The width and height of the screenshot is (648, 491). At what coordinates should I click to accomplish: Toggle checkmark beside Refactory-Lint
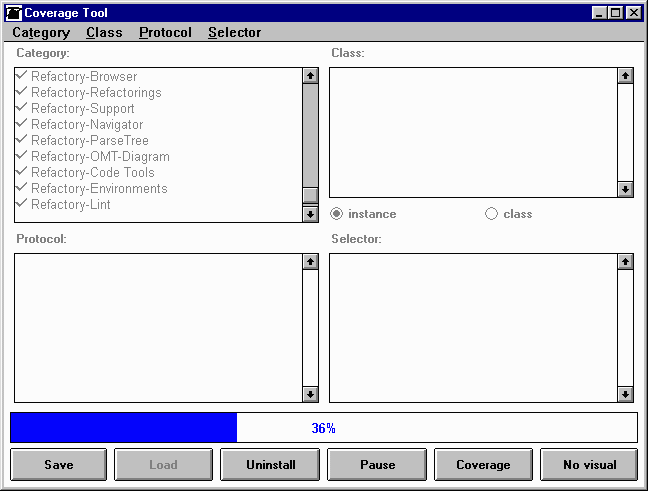(x=21, y=203)
